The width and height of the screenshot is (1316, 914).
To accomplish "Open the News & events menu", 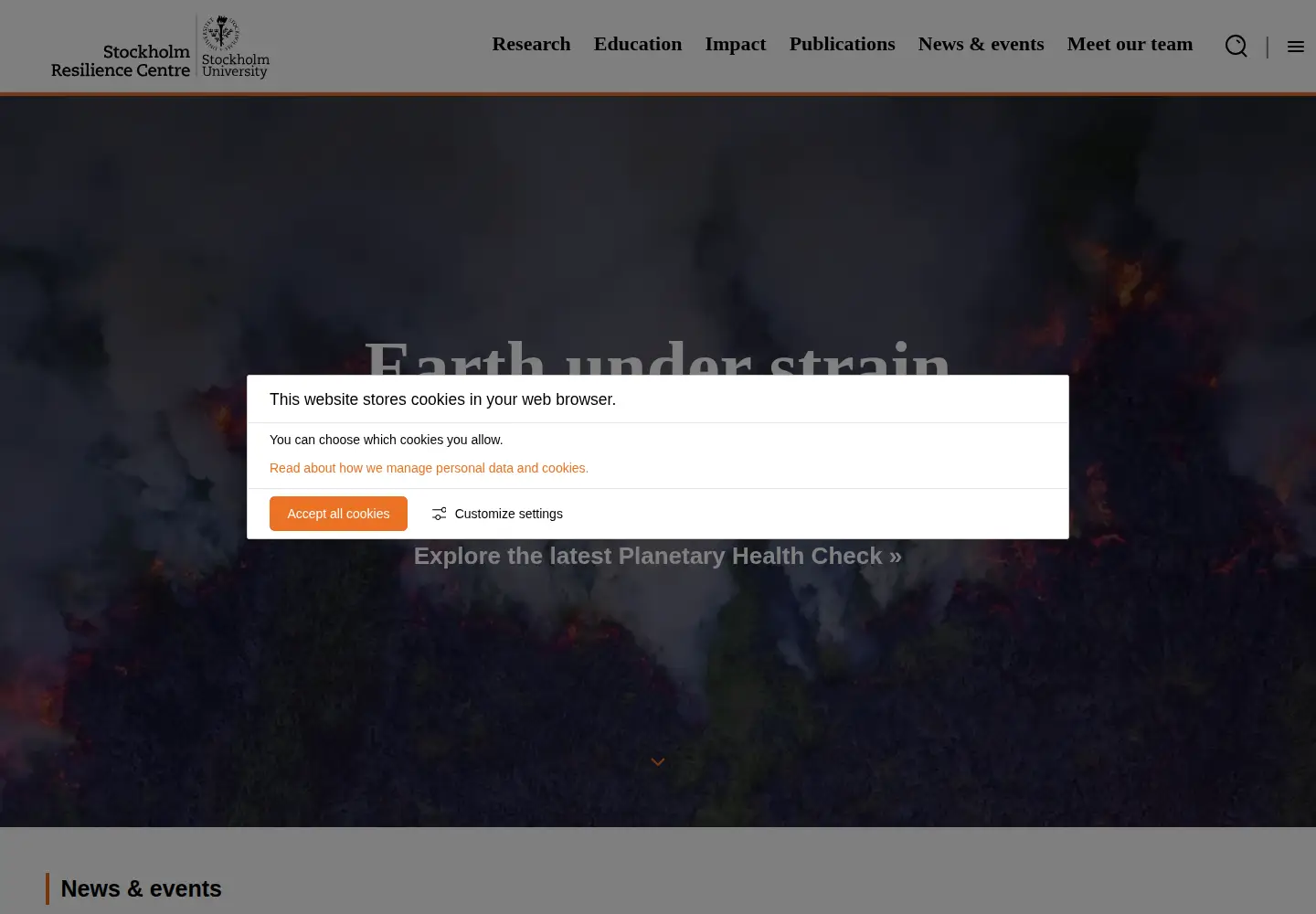I will click(x=981, y=44).
